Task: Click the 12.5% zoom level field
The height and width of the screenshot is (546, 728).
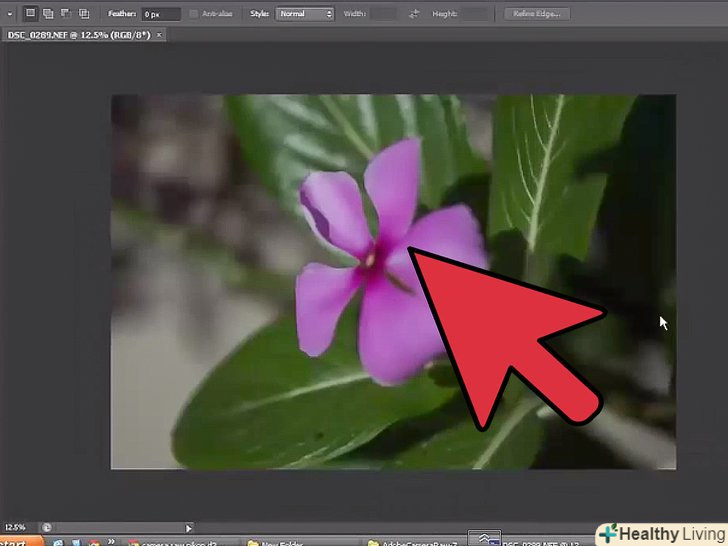Action: tap(16, 527)
